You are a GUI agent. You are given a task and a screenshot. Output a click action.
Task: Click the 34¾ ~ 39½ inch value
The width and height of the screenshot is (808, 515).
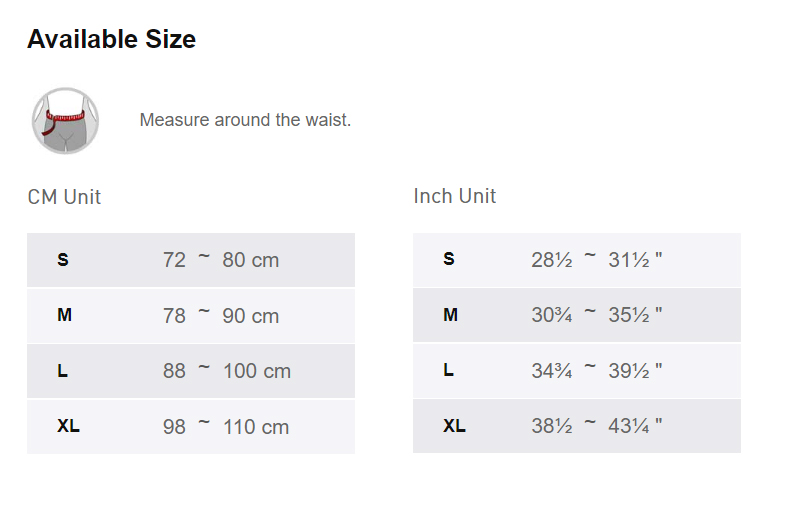coord(596,371)
